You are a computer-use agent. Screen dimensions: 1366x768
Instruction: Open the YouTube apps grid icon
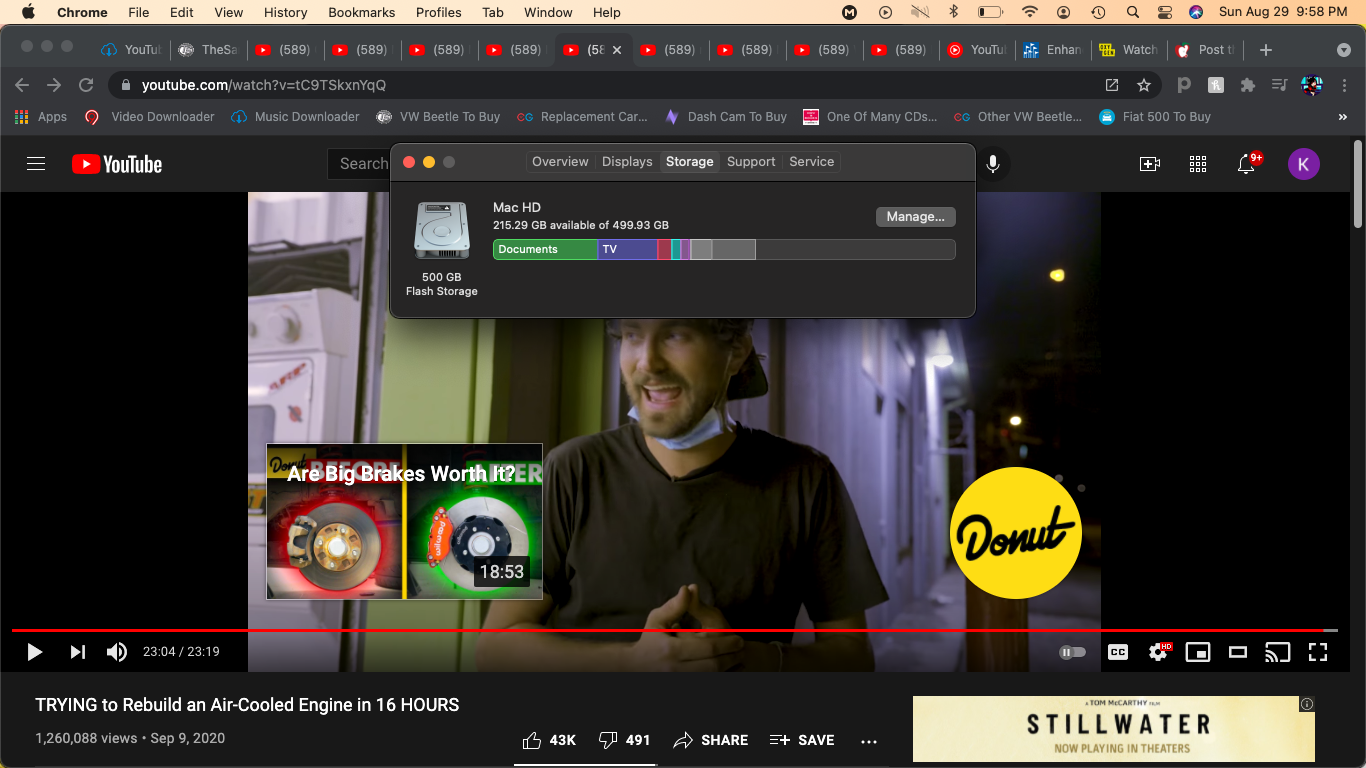pos(1198,164)
